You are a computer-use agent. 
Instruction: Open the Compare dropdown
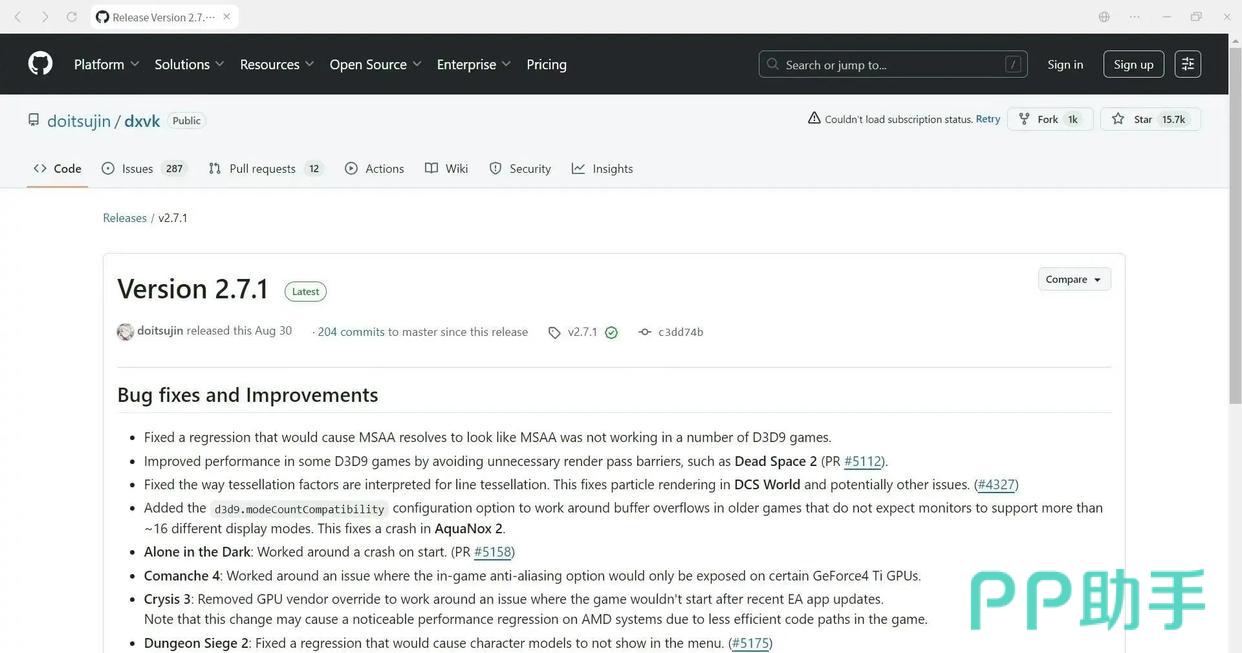click(x=1074, y=279)
